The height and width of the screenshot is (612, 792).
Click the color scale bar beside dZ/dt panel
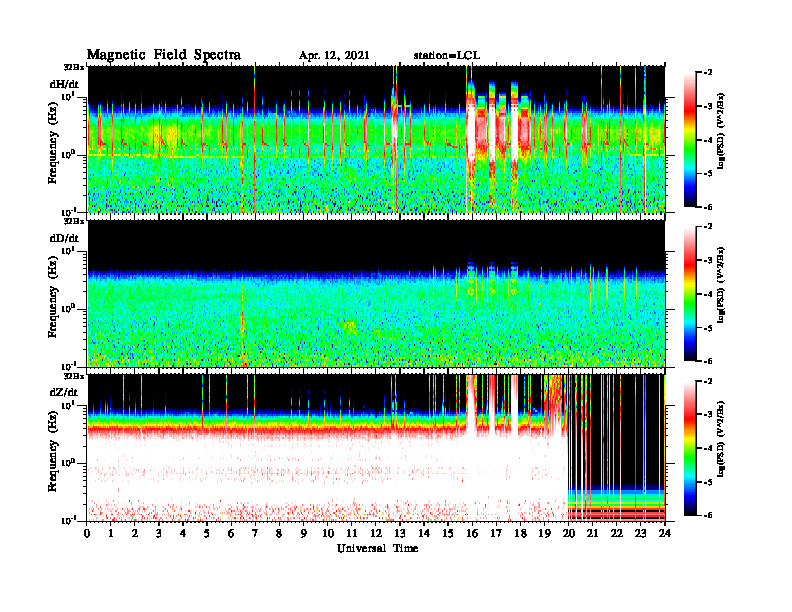pos(690,448)
